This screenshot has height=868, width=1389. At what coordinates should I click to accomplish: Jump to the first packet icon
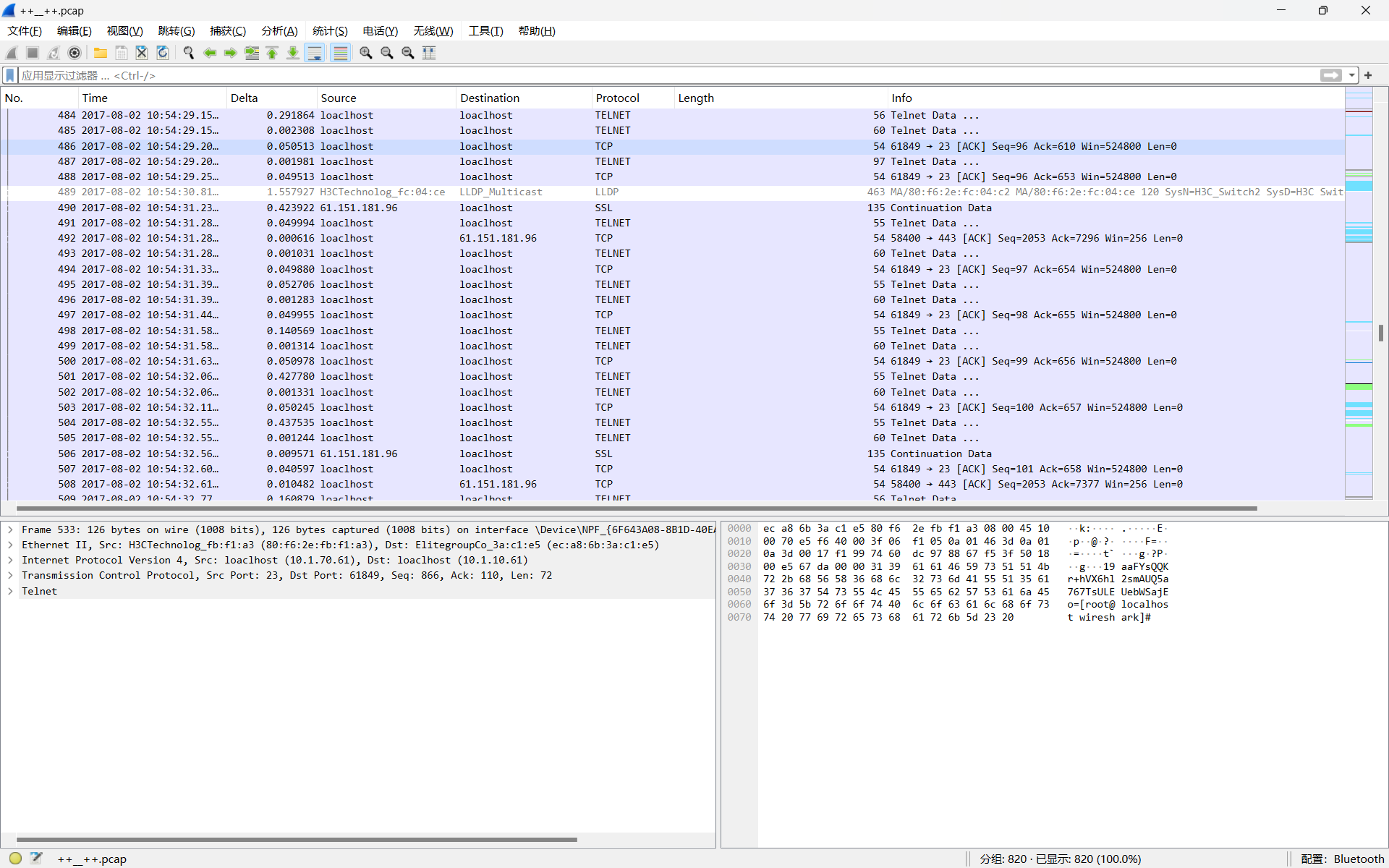coord(272,53)
